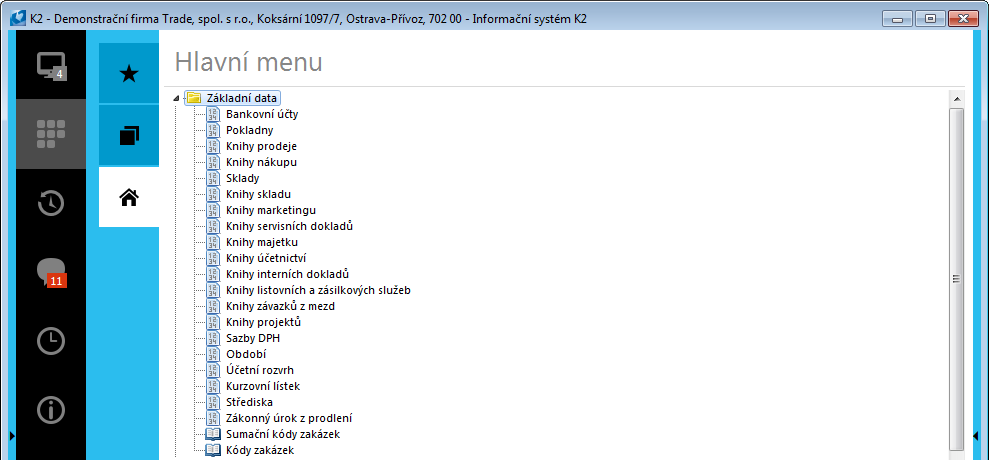Select Knihy interních dokladů
The height and width of the screenshot is (460, 989).
pos(287,274)
